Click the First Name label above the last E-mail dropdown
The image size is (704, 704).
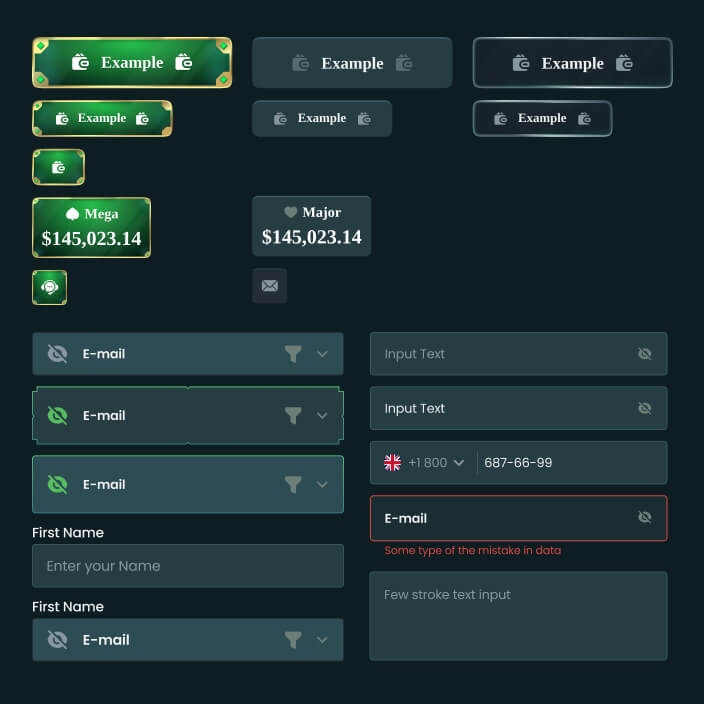[x=68, y=607]
